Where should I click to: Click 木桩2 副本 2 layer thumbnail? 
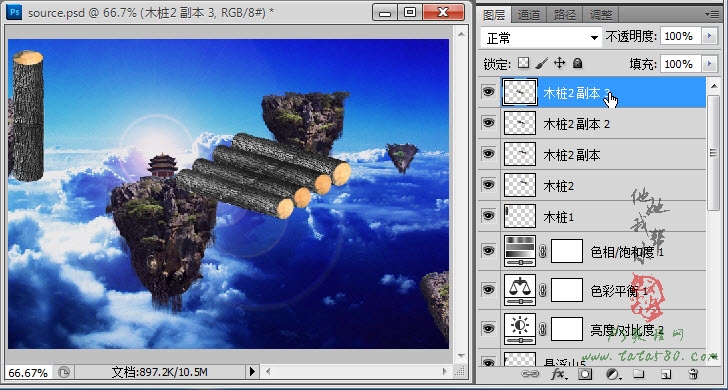[520, 123]
